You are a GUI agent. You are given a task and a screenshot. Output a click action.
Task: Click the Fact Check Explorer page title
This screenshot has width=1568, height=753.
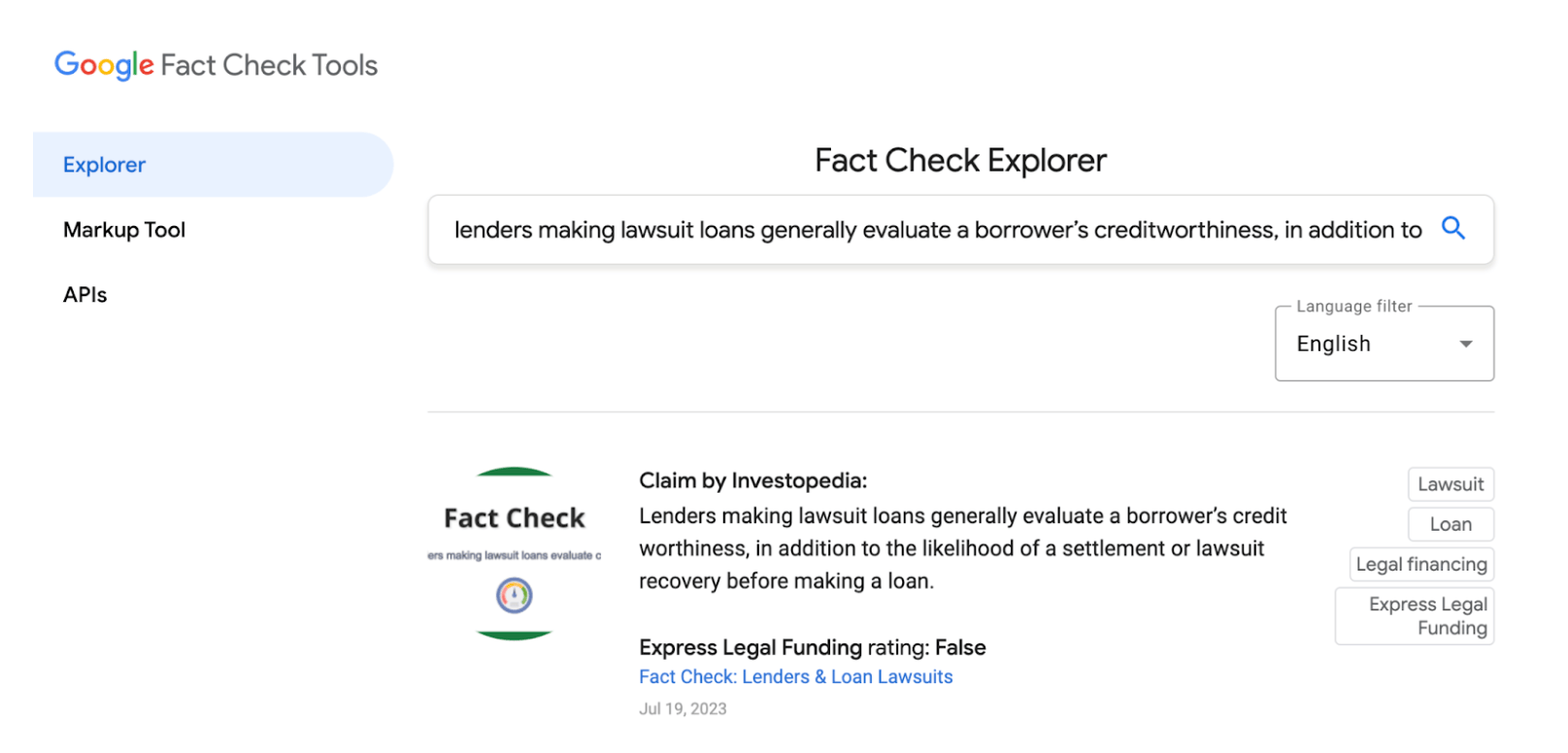(x=959, y=160)
